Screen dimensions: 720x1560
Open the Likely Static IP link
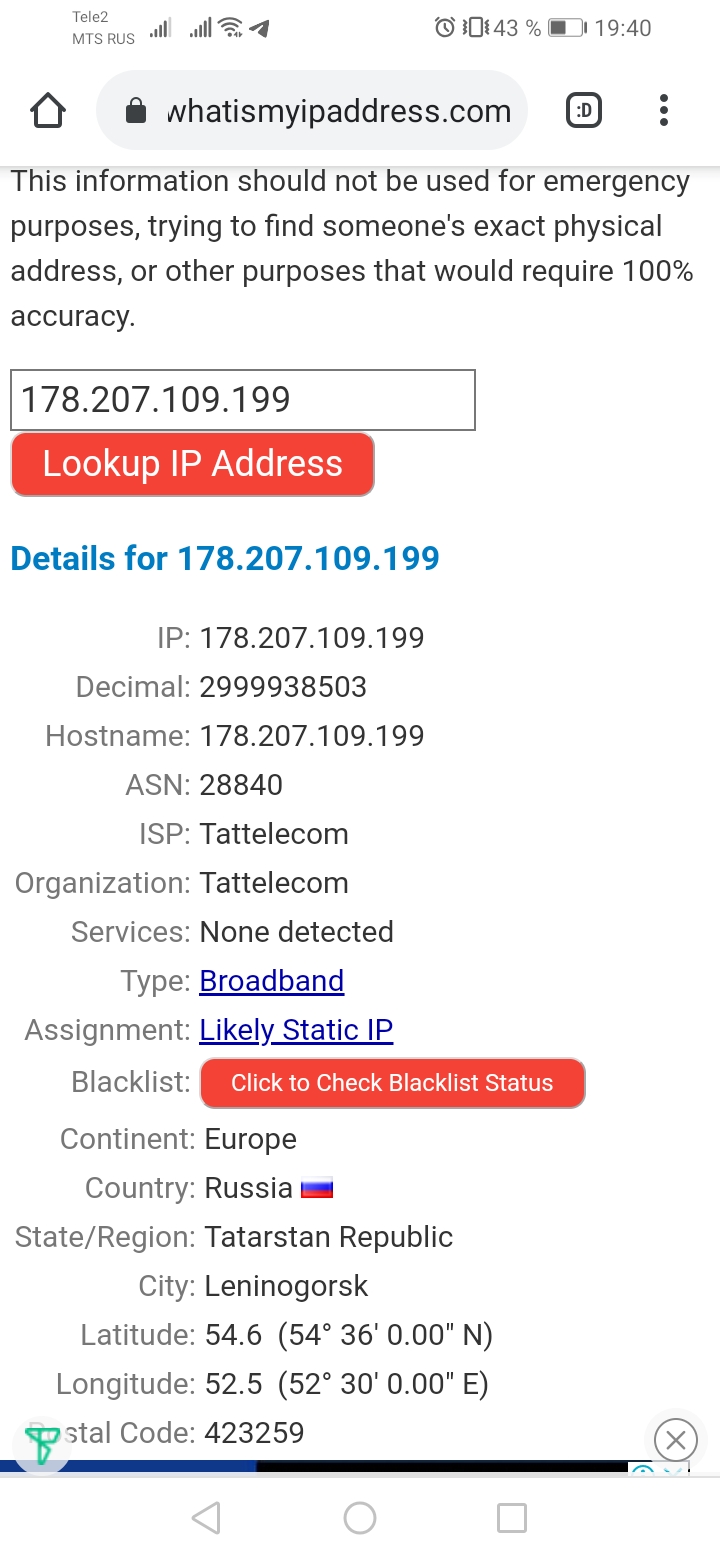(x=296, y=1030)
